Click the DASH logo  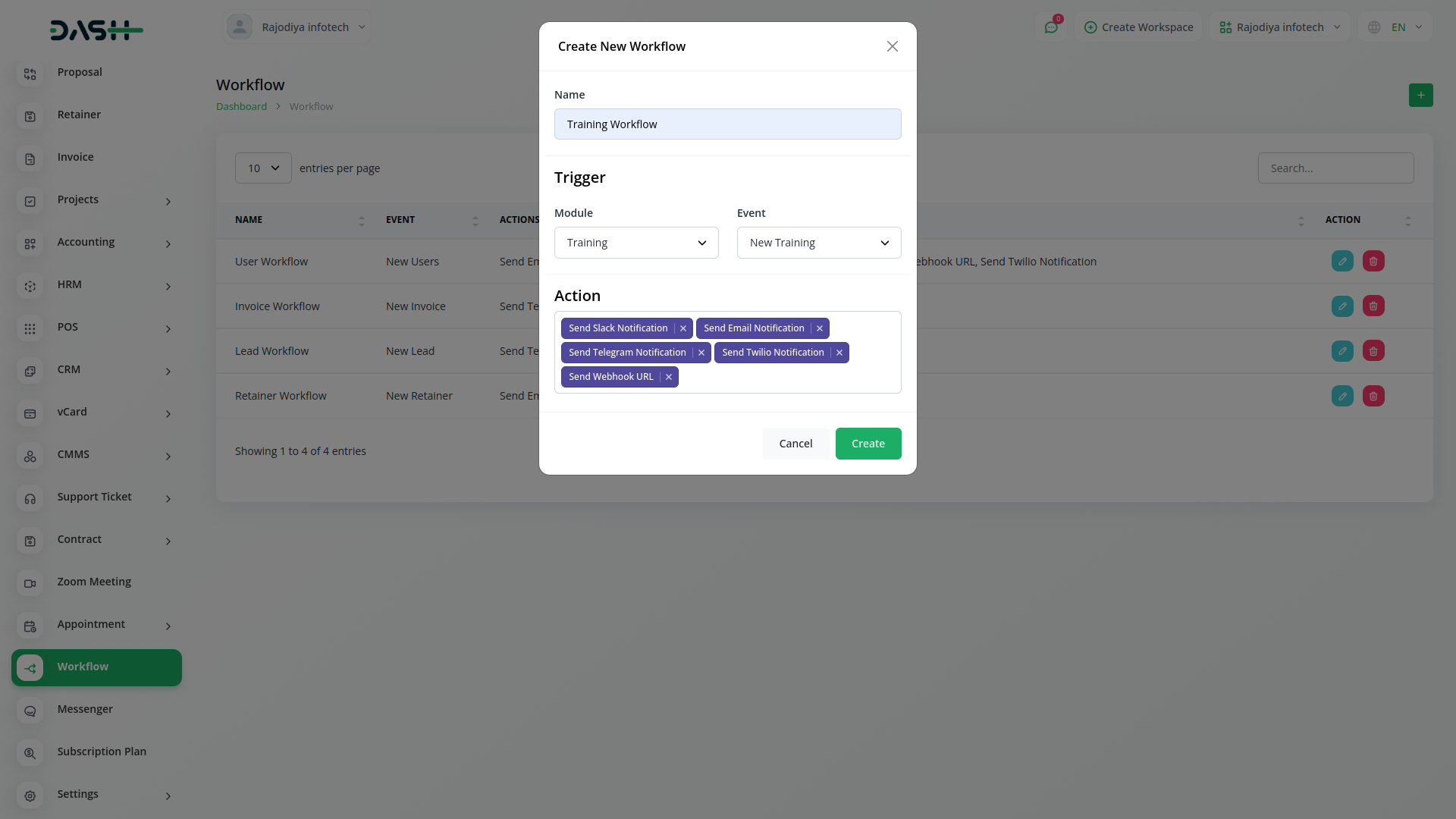96,30
